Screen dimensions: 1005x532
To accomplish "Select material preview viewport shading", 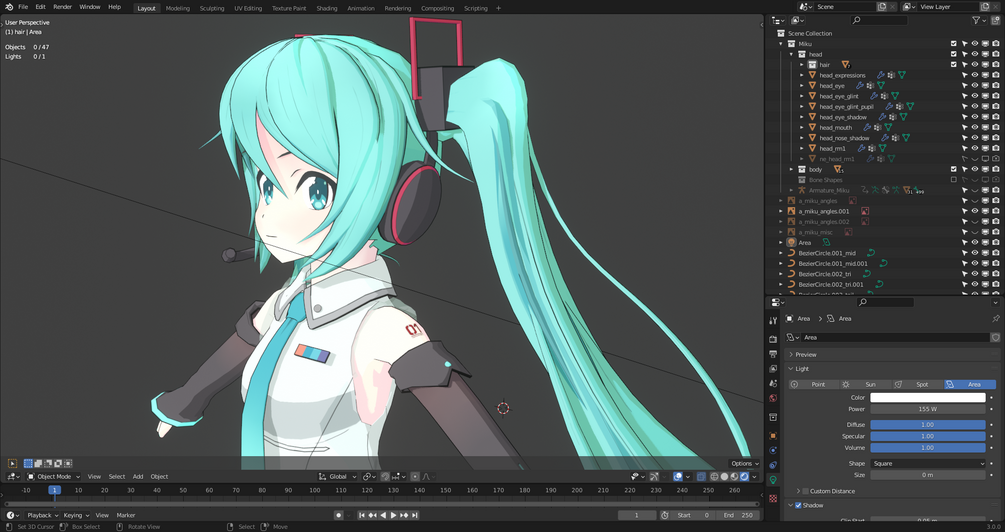I will pyautogui.click(x=735, y=477).
